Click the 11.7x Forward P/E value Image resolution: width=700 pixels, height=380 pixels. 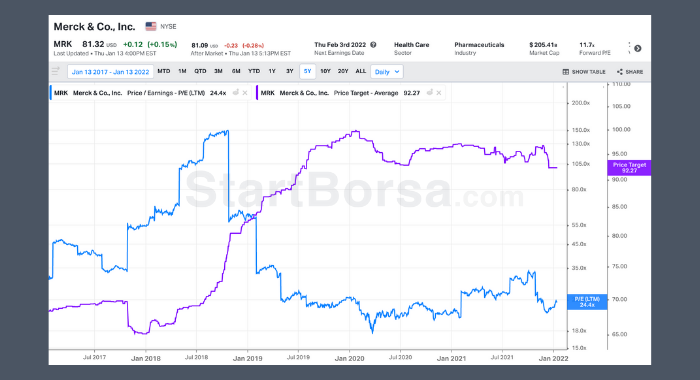[x=587, y=45]
